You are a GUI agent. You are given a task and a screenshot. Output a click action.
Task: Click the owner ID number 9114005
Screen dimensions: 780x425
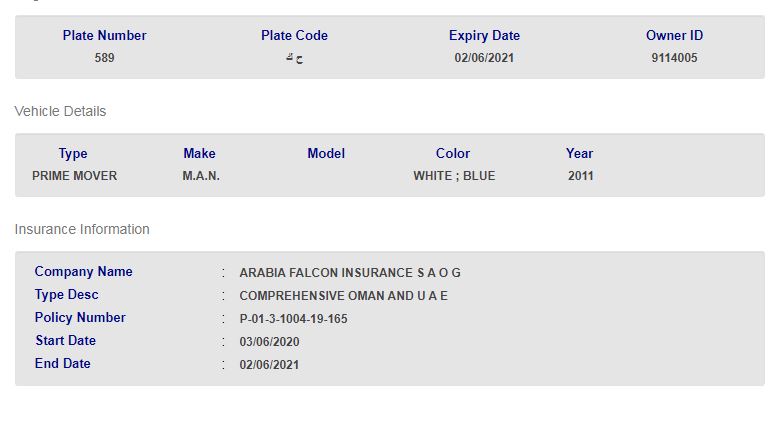click(674, 58)
